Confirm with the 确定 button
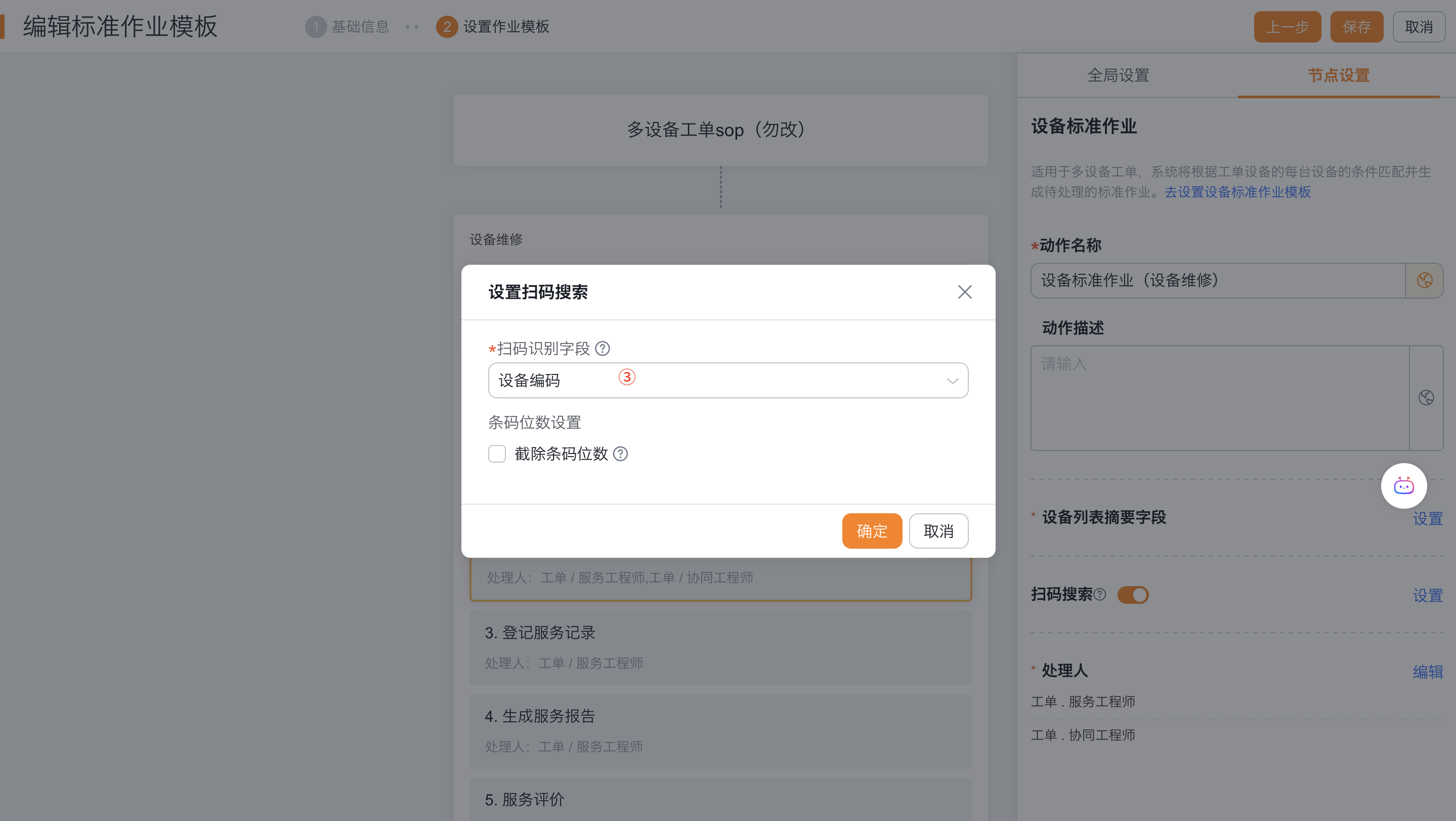 pyautogui.click(x=872, y=531)
